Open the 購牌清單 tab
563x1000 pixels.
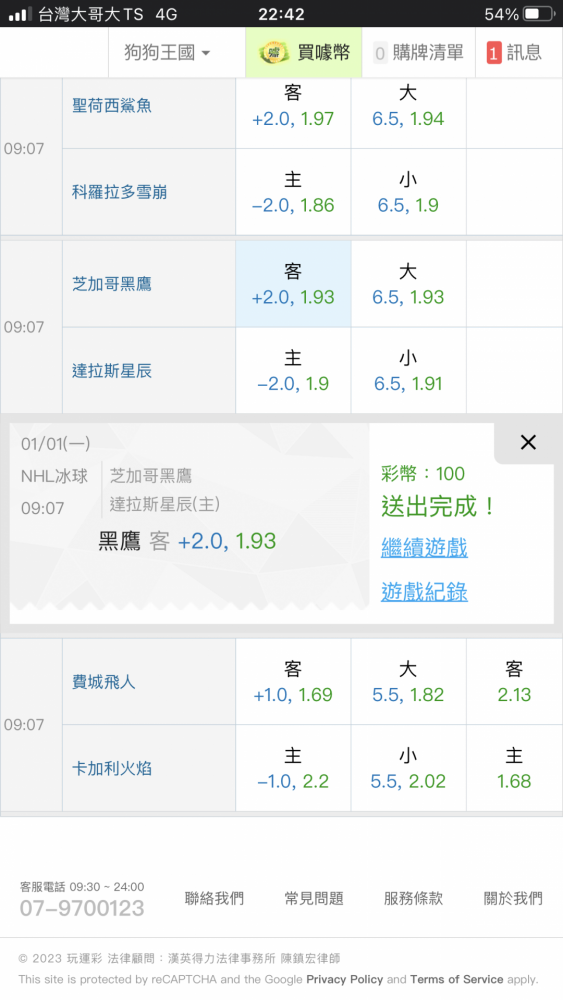coord(418,52)
